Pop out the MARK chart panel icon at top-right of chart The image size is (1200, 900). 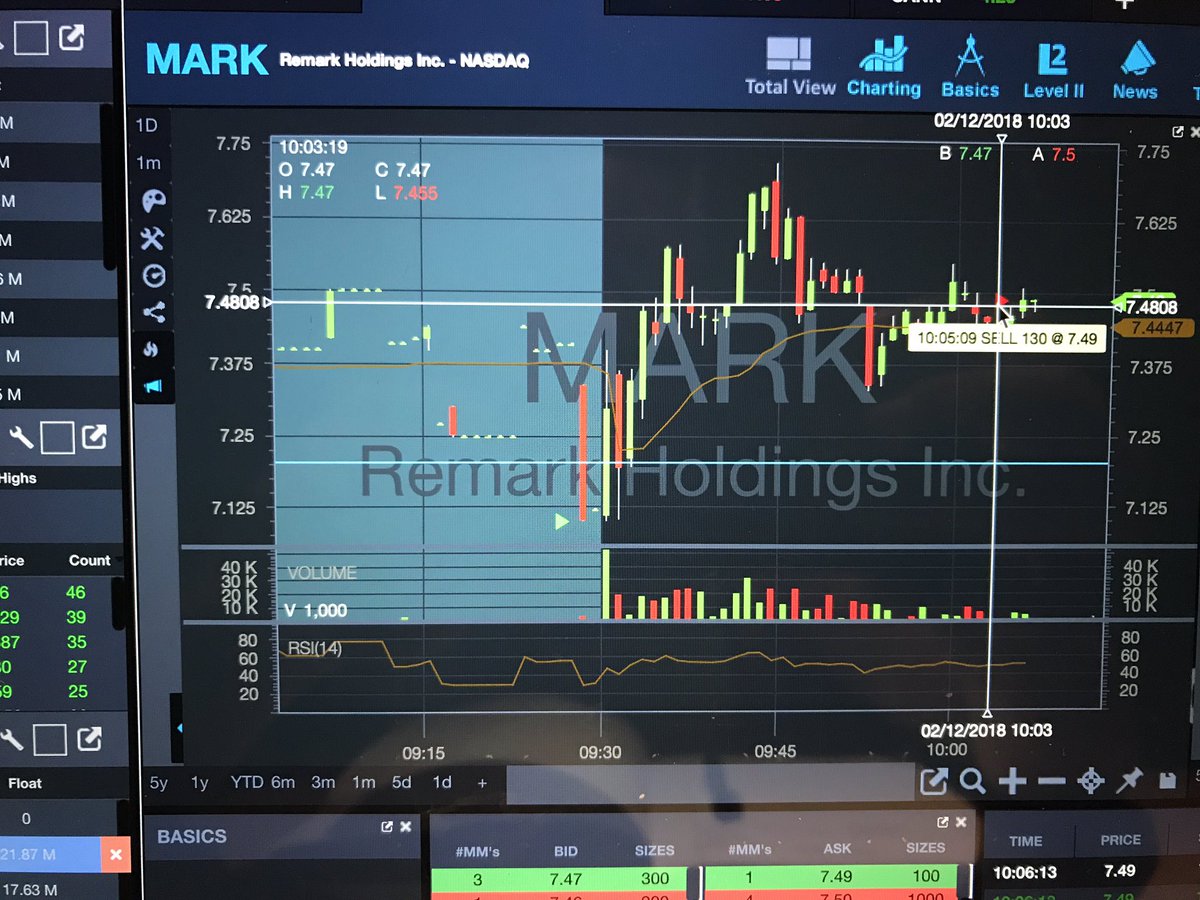1179,132
